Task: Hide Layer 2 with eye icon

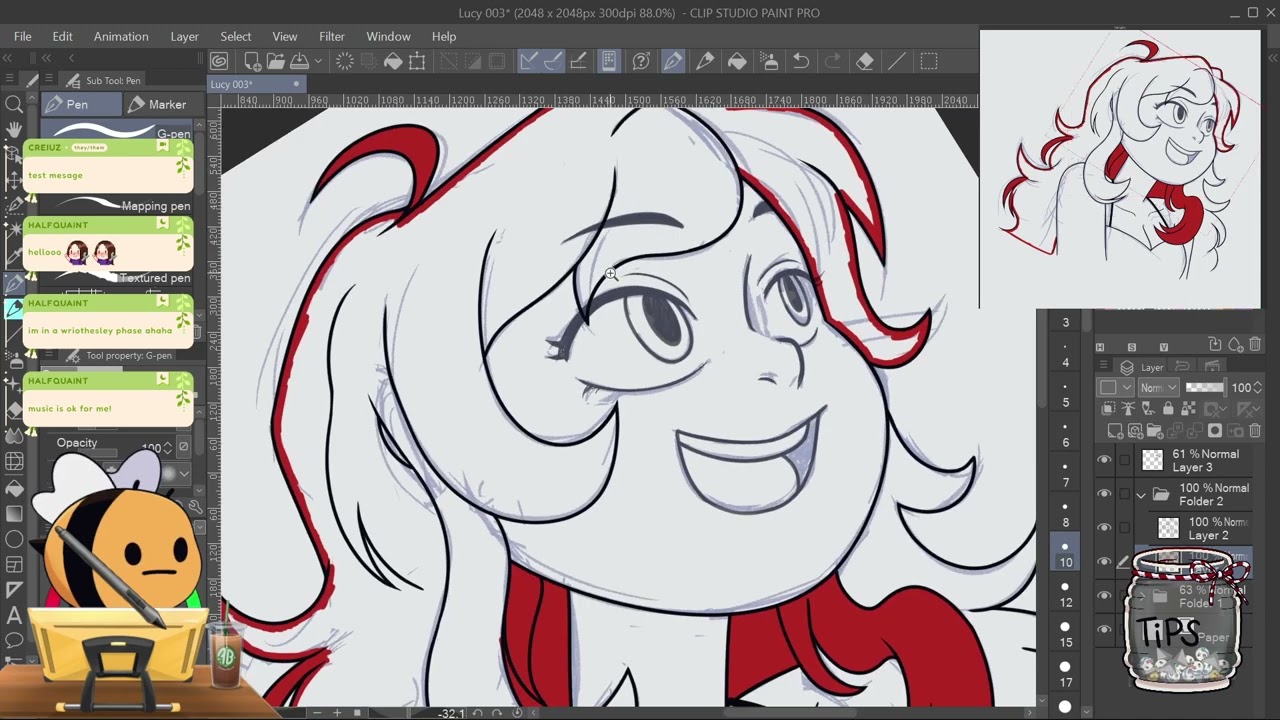Action: pyautogui.click(x=1104, y=528)
